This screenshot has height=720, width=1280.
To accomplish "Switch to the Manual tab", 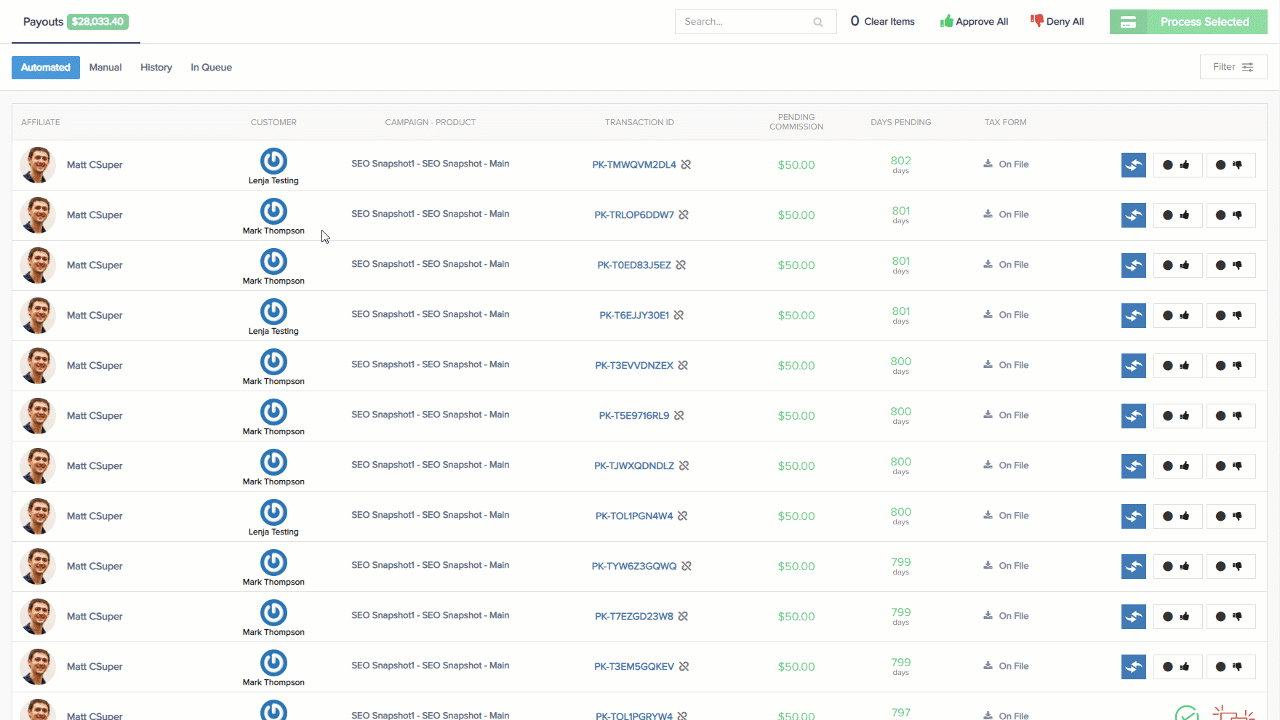I will (x=105, y=67).
